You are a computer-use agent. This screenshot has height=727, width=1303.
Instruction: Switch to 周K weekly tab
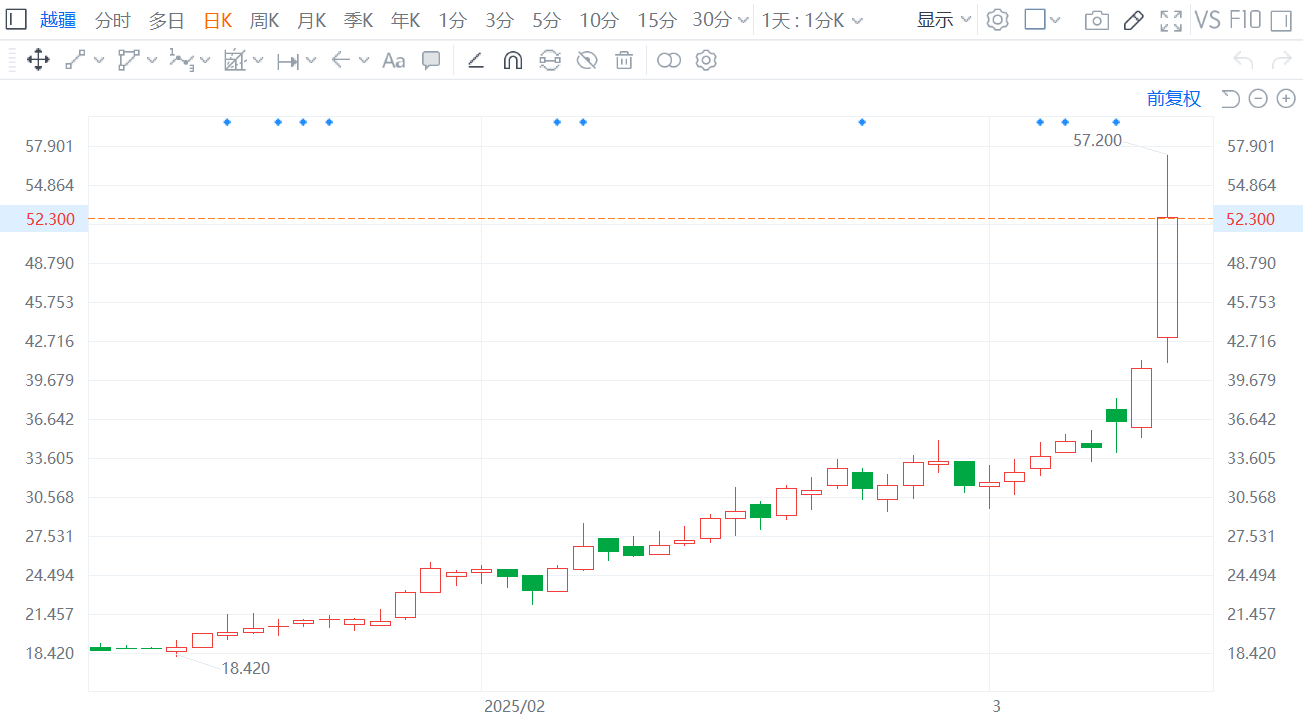(264, 20)
